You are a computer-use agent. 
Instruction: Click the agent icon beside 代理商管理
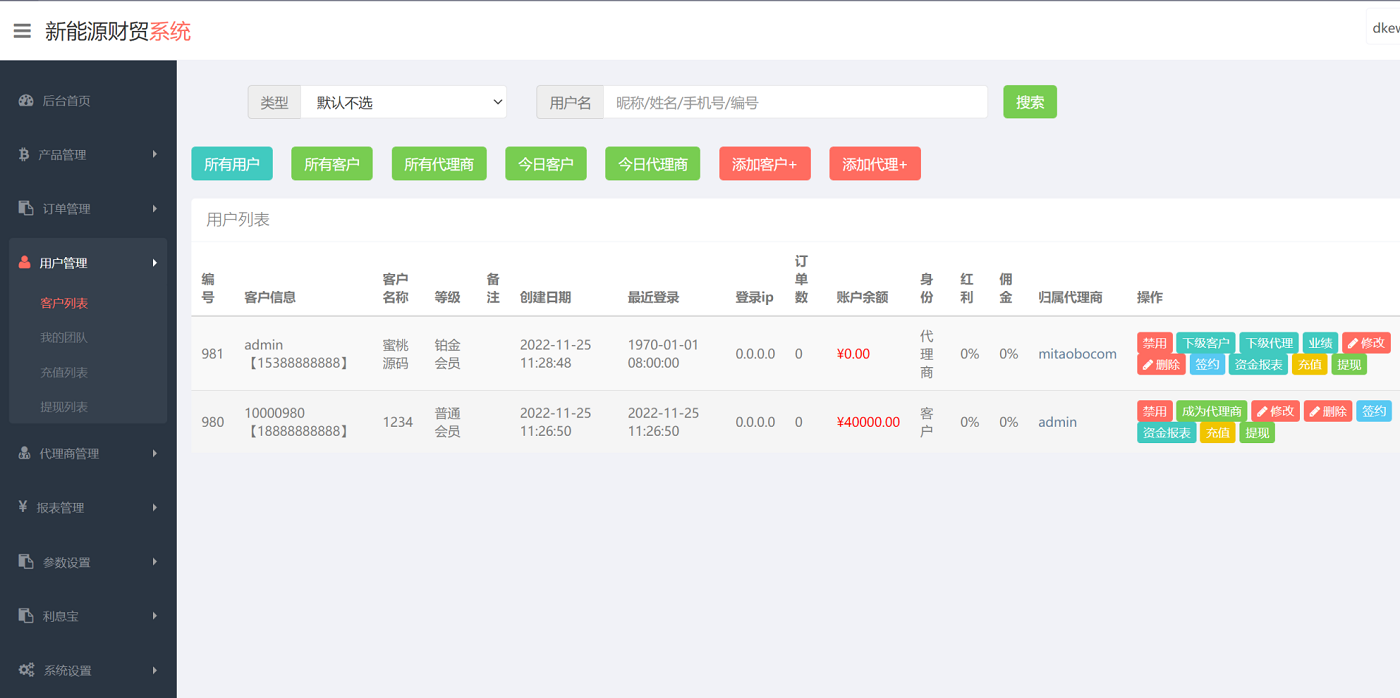pos(25,454)
